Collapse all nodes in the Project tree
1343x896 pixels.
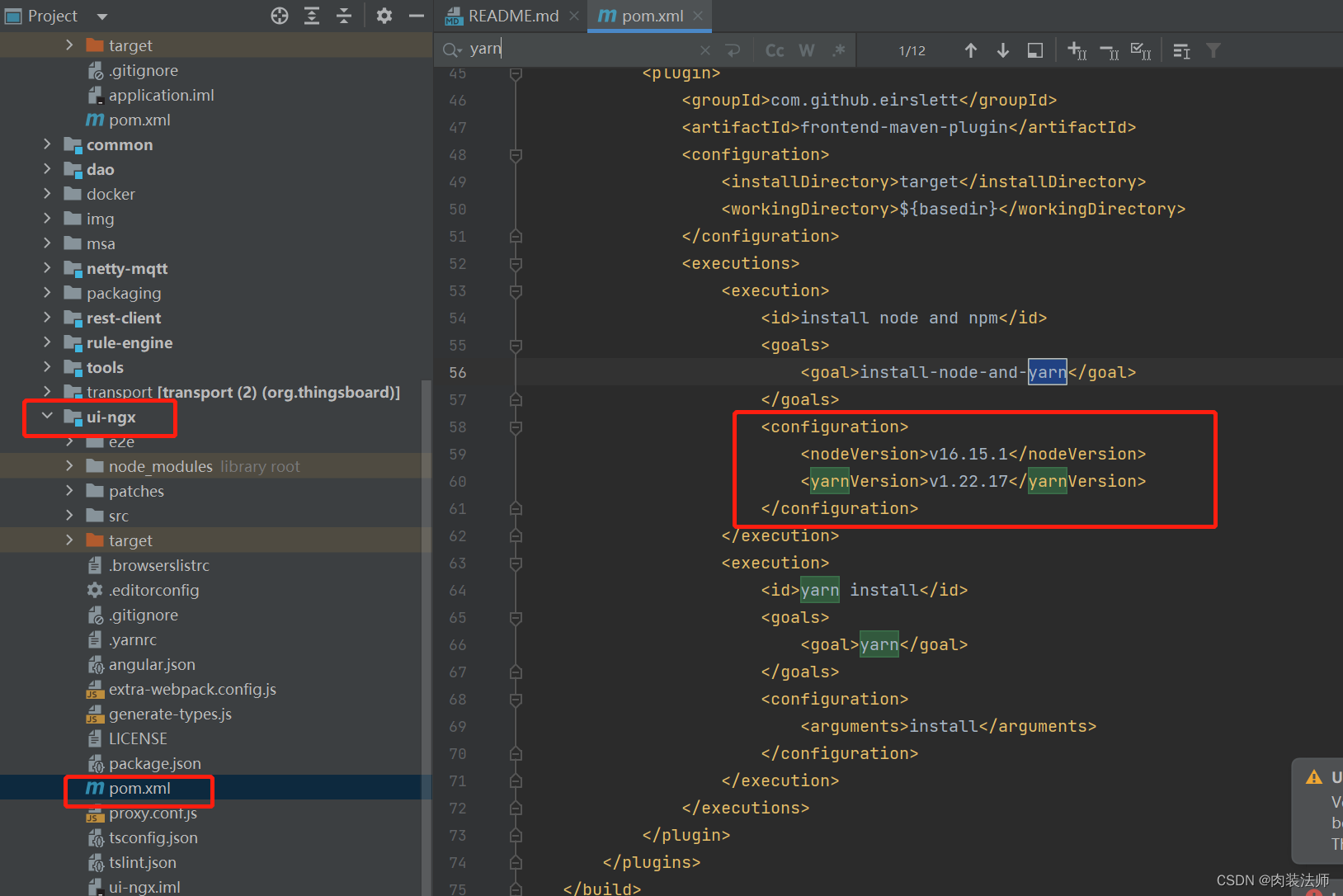click(344, 16)
